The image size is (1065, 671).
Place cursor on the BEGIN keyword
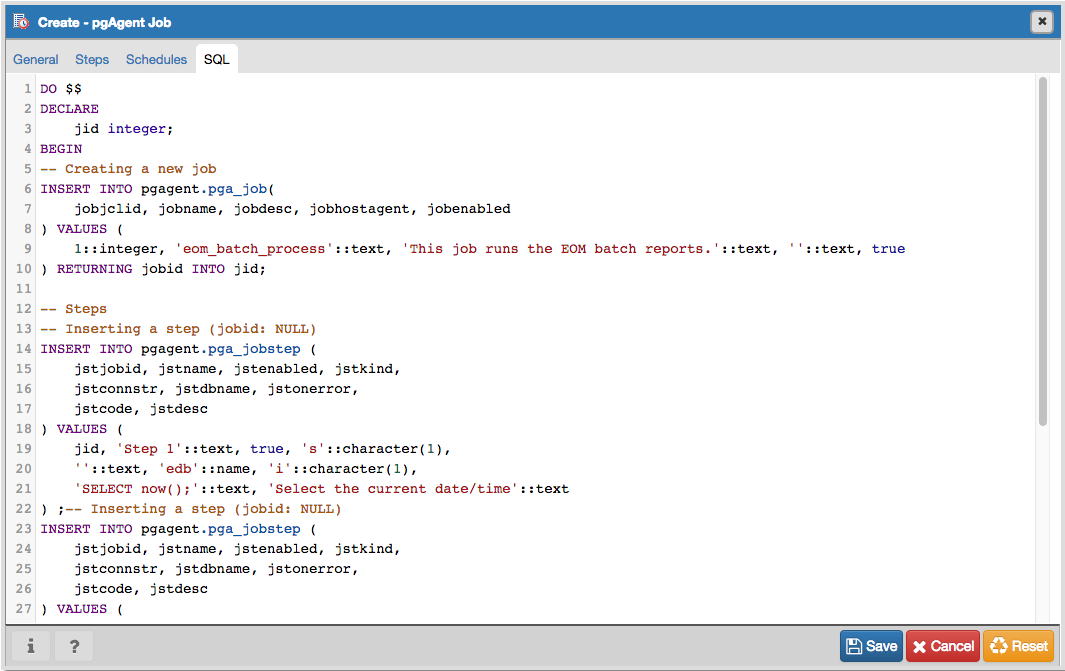click(x=61, y=149)
